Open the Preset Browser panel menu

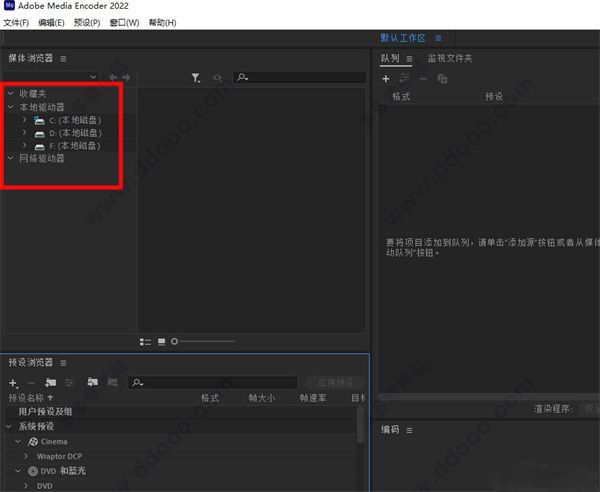pos(63,363)
